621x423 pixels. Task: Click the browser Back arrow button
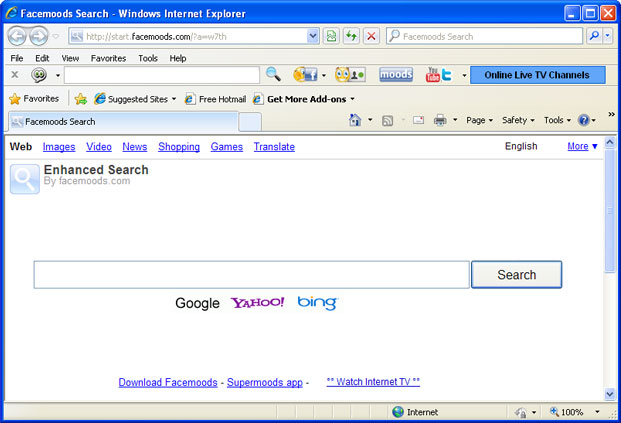point(17,36)
